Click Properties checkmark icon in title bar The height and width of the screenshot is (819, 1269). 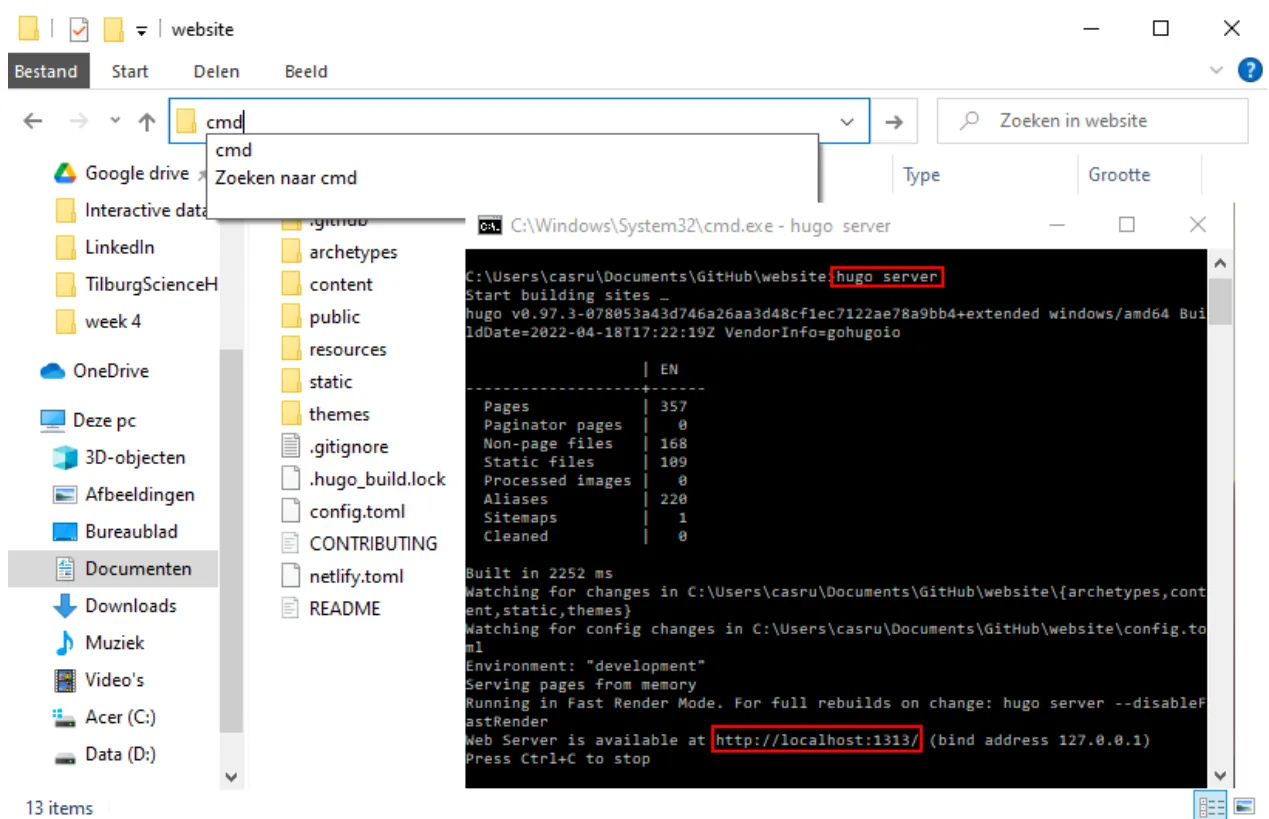point(79,29)
